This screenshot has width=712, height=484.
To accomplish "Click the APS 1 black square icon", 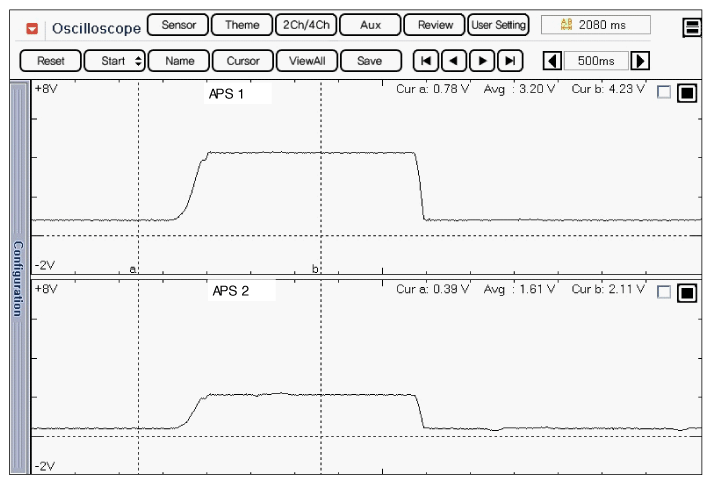I will coord(687,94).
